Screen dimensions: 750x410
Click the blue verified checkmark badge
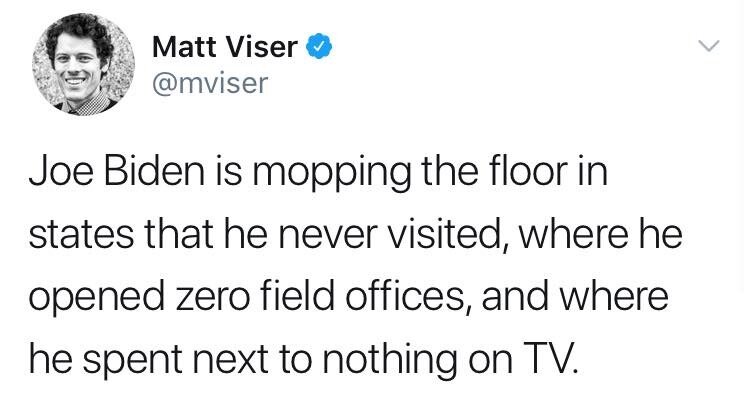point(319,46)
